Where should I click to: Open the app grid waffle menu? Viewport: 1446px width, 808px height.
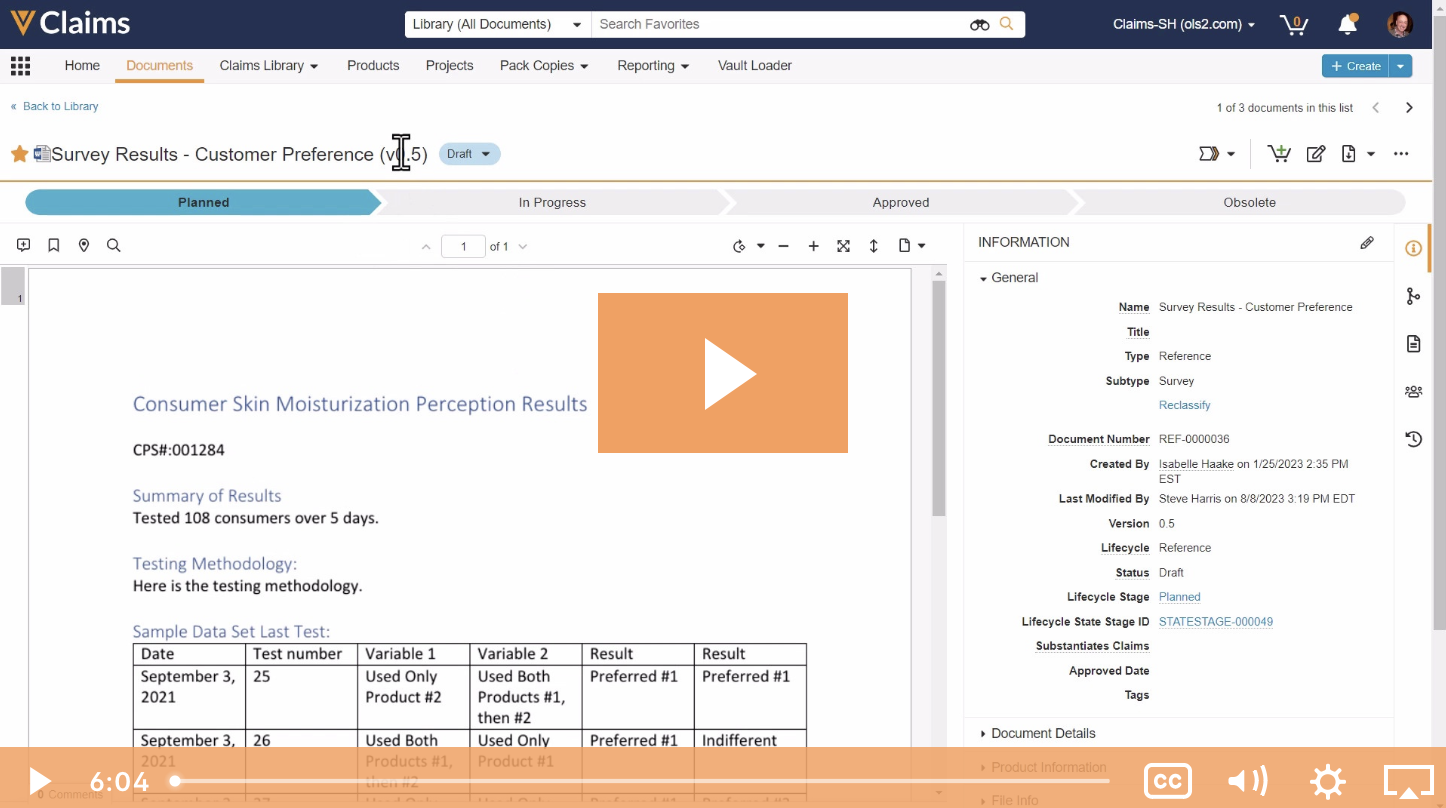(19, 65)
